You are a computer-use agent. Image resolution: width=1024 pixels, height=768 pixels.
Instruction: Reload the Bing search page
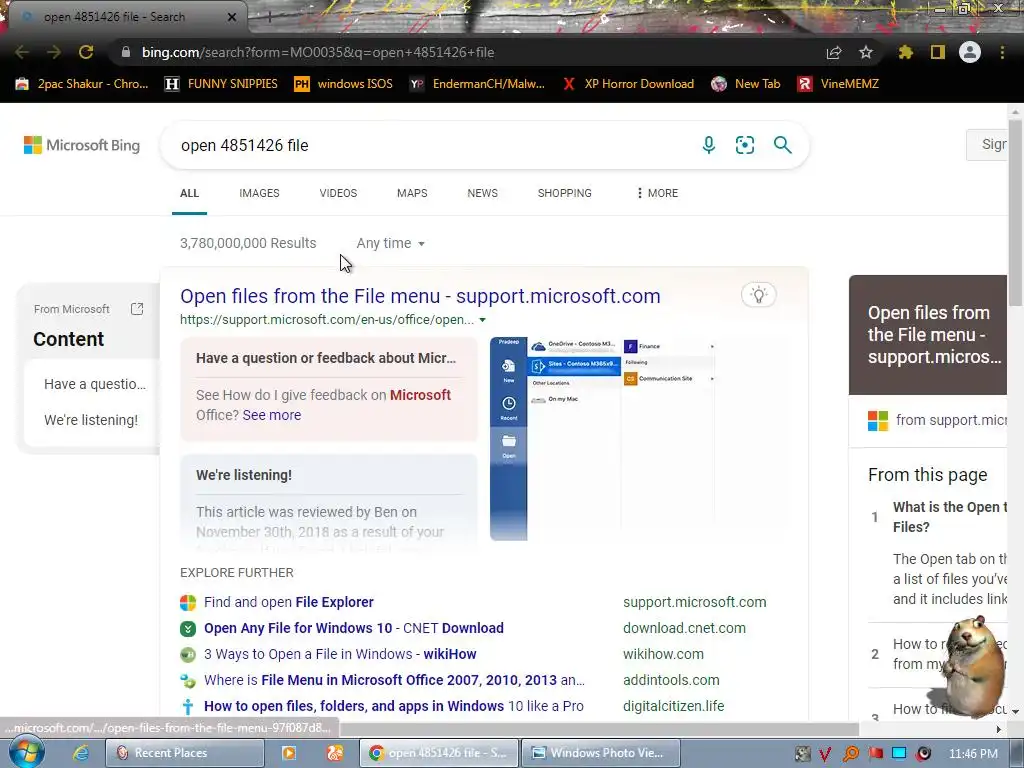[x=86, y=52]
